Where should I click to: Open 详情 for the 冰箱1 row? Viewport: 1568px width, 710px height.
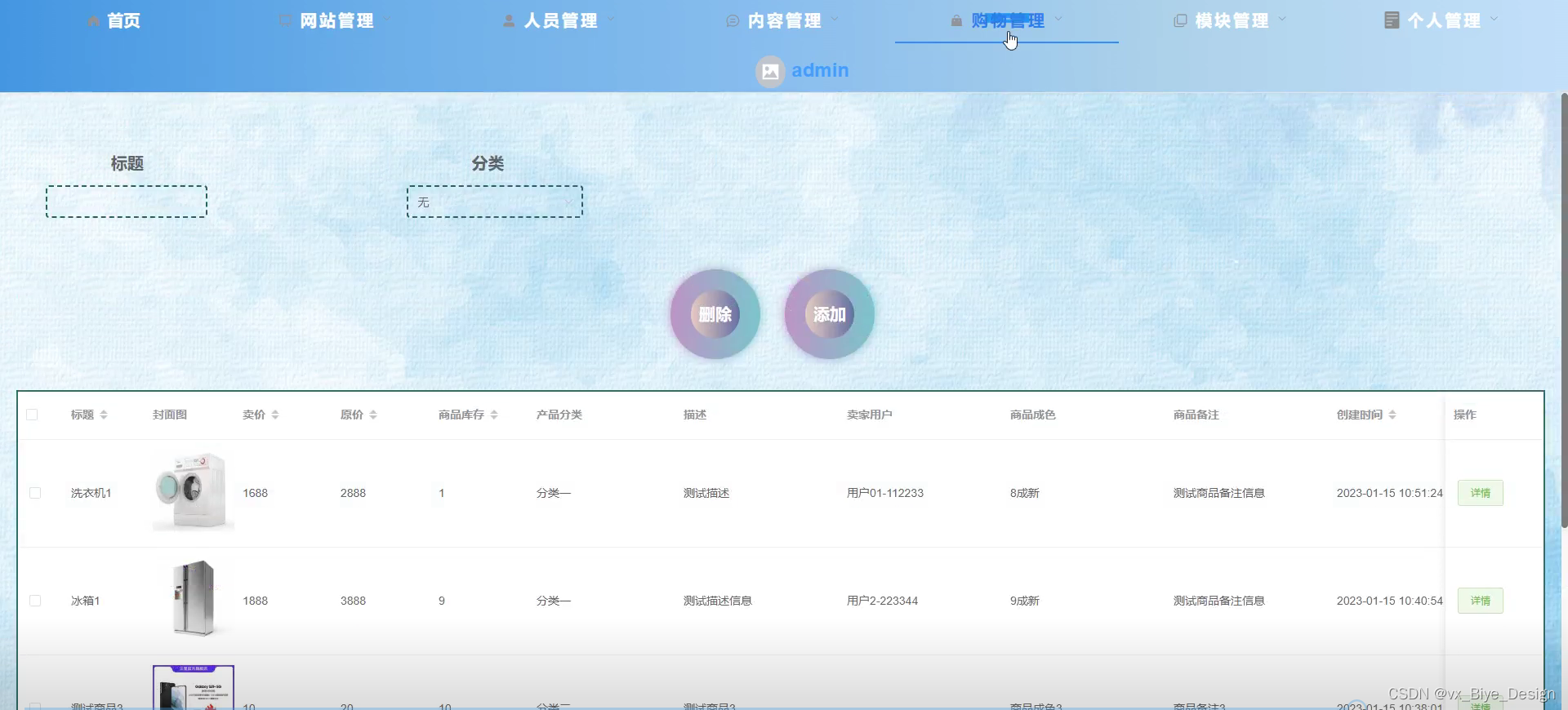1481,601
